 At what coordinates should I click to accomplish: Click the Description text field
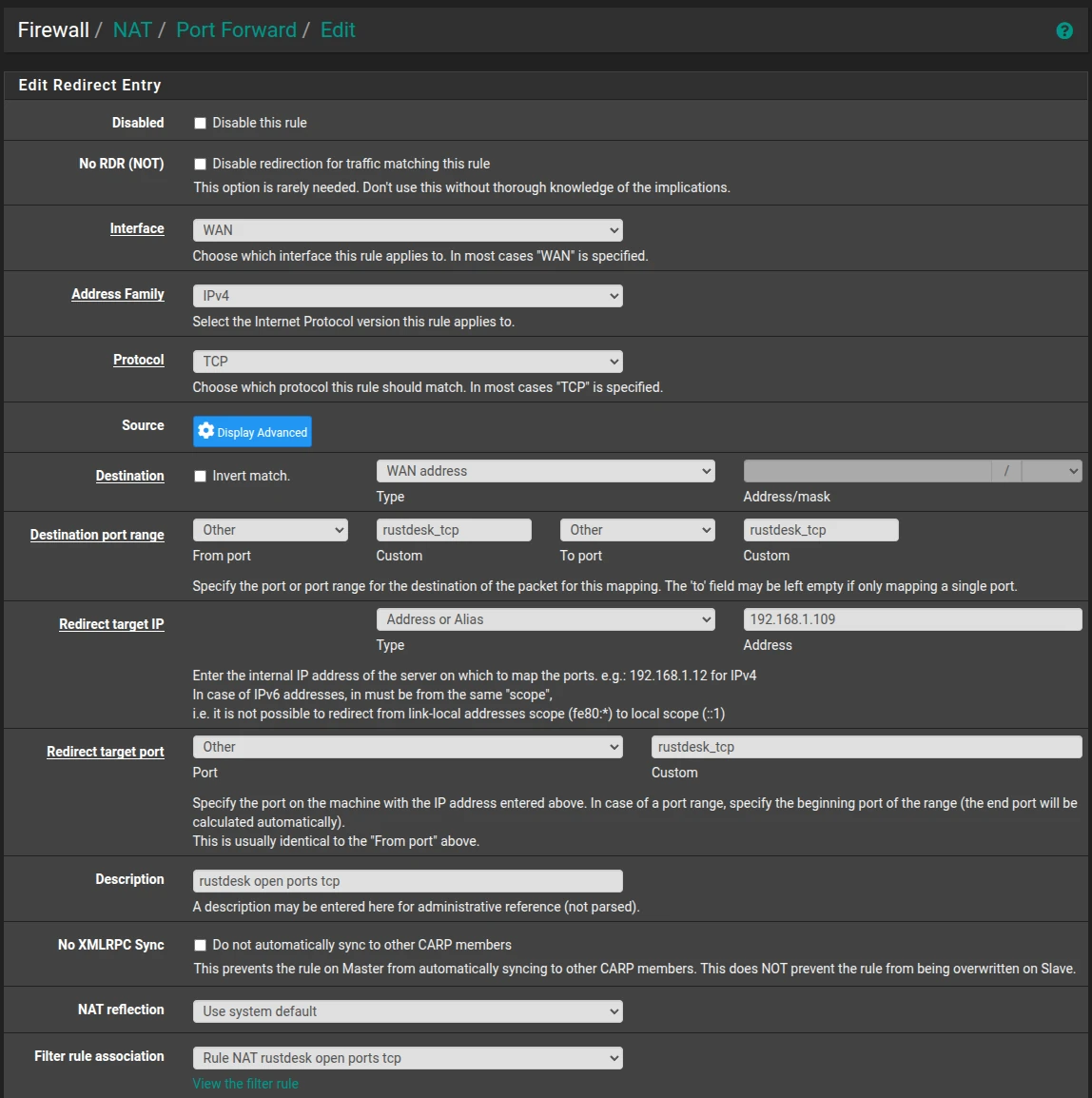click(x=407, y=881)
